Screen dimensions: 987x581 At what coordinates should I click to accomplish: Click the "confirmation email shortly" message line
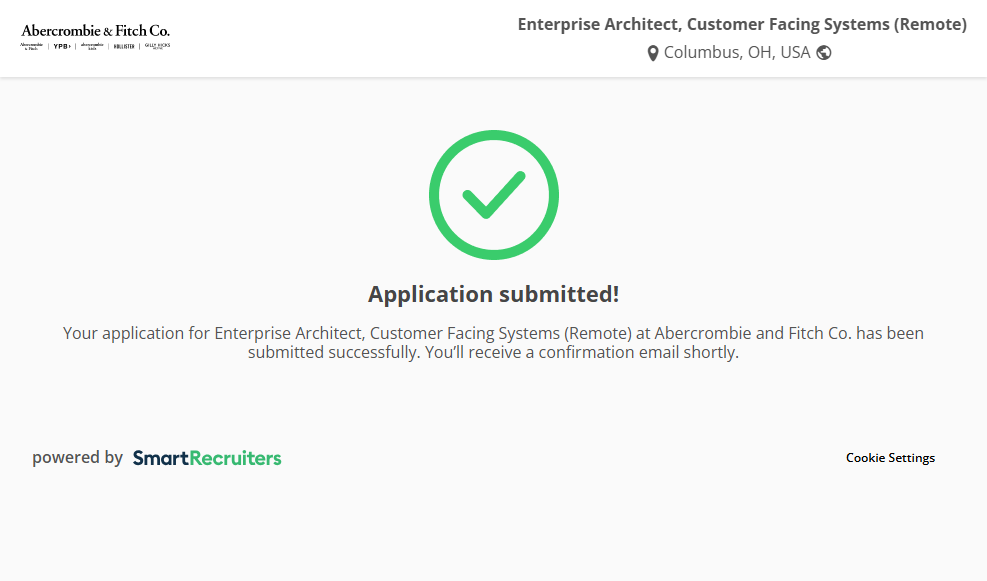[x=493, y=353]
